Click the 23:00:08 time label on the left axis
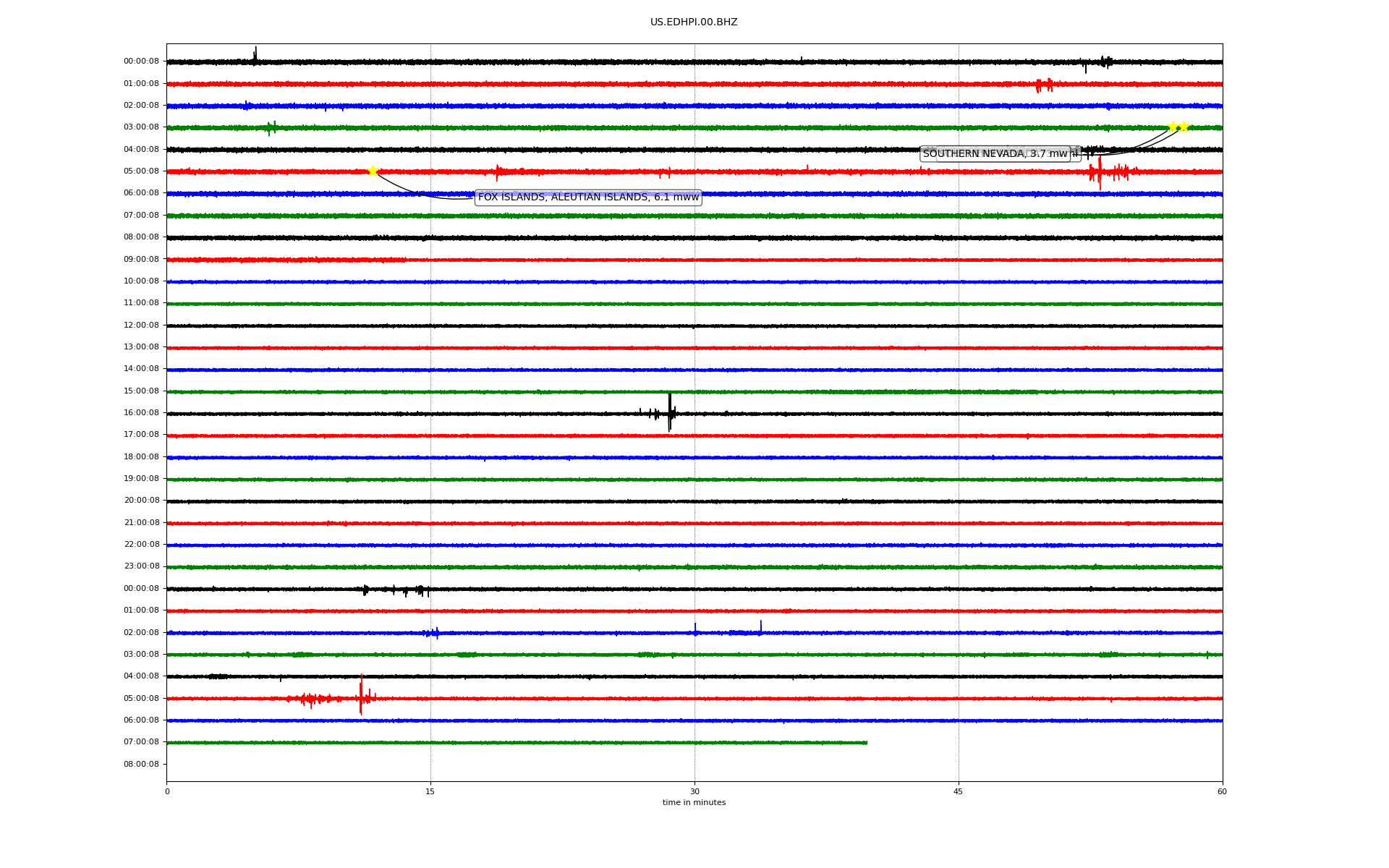This screenshot has width=1389, height=868. point(141,566)
